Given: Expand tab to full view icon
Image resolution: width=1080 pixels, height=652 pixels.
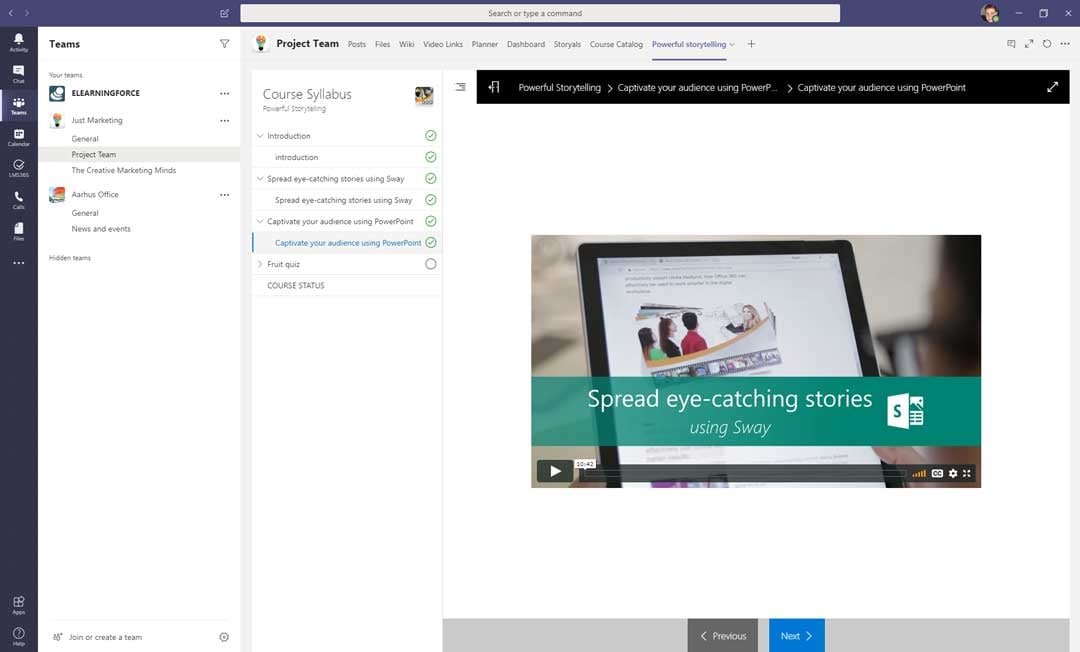Looking at the screenshot, I should pos(1029,44).
